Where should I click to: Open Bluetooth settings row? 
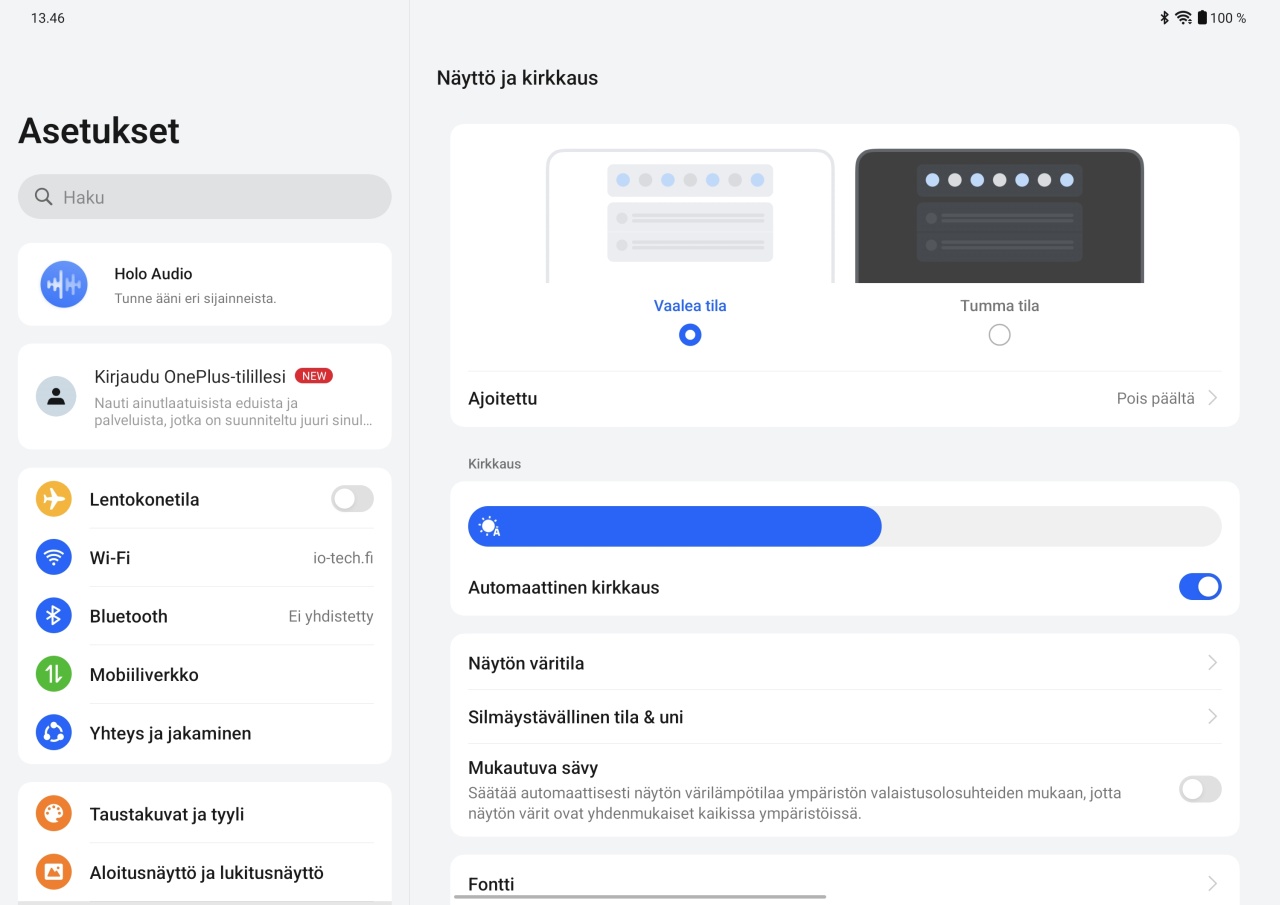click(x=205, y=616)
